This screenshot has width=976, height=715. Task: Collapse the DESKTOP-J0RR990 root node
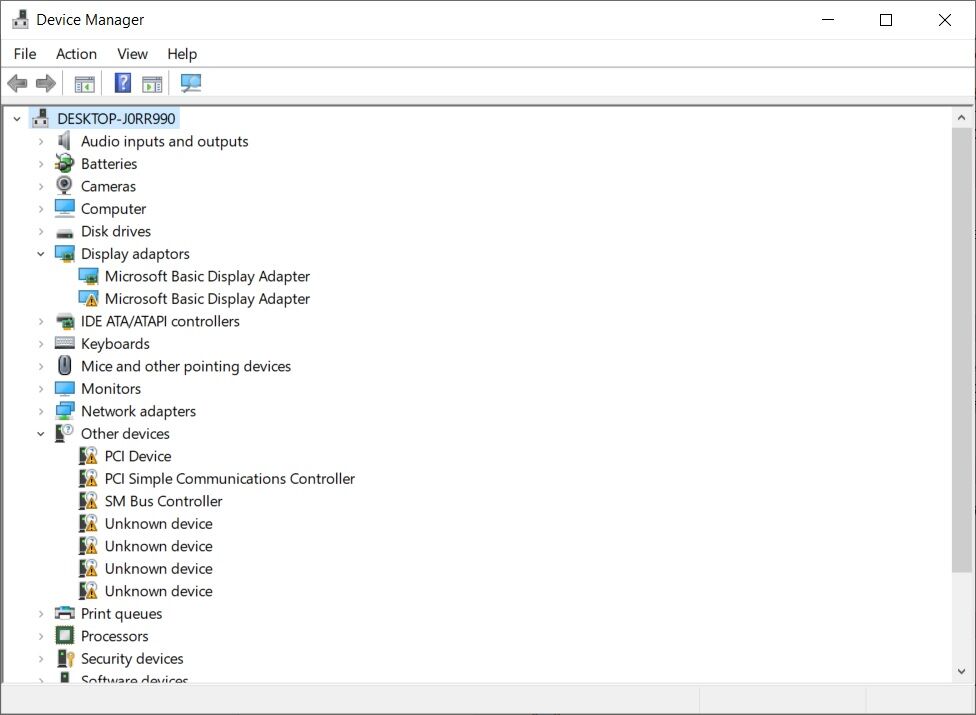[17, 118]
